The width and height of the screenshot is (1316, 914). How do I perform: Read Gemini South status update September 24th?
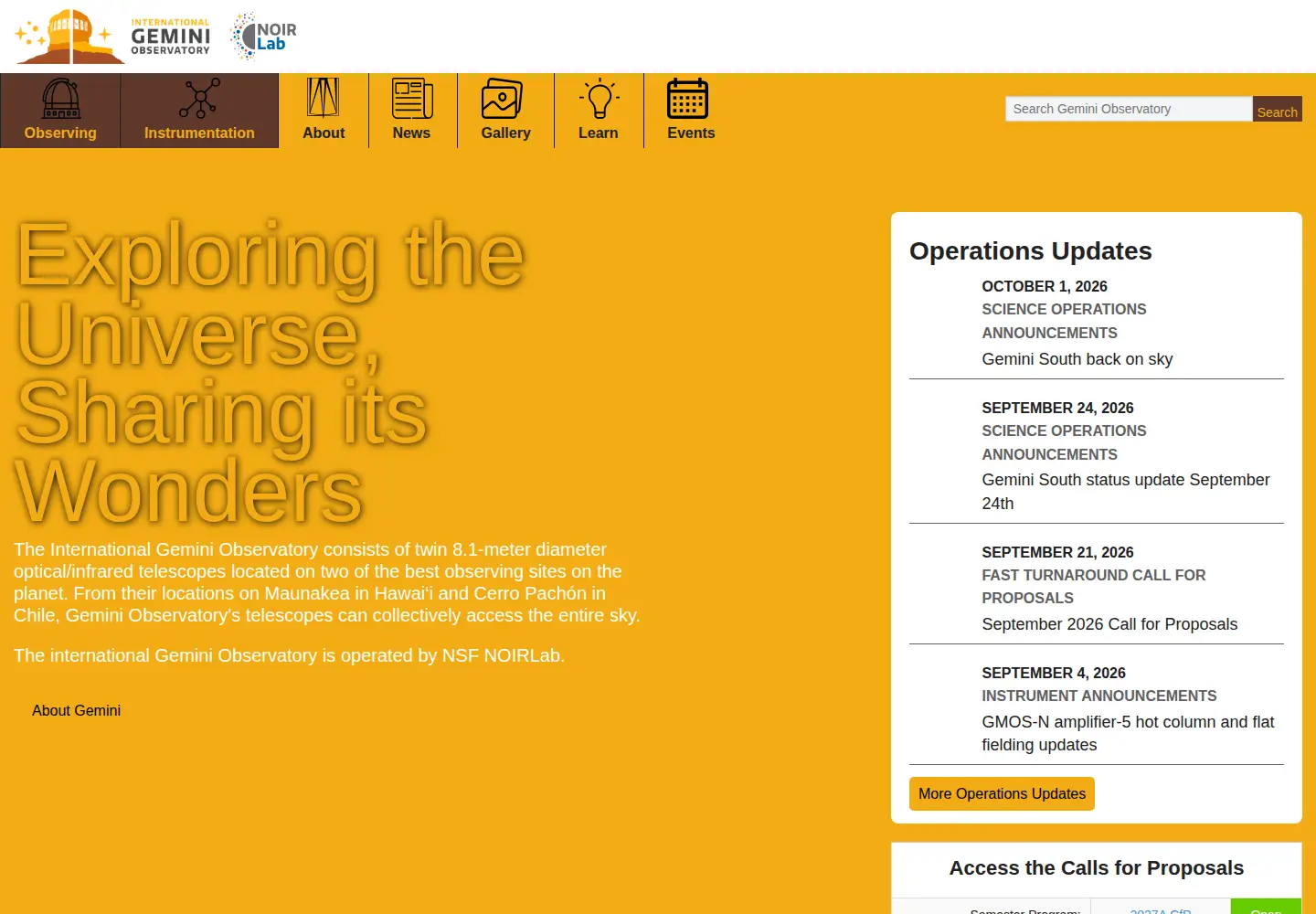pos(1126,492)
